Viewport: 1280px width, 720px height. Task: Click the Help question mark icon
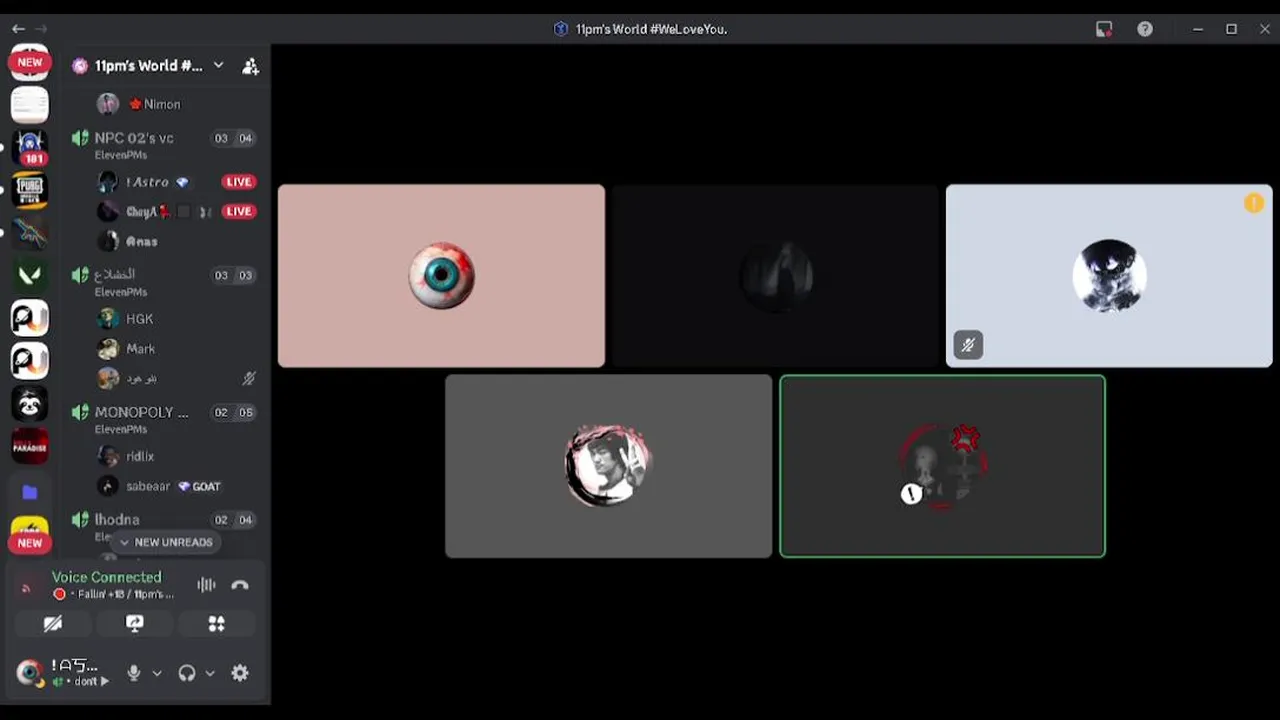click(x=1145, y=29)
